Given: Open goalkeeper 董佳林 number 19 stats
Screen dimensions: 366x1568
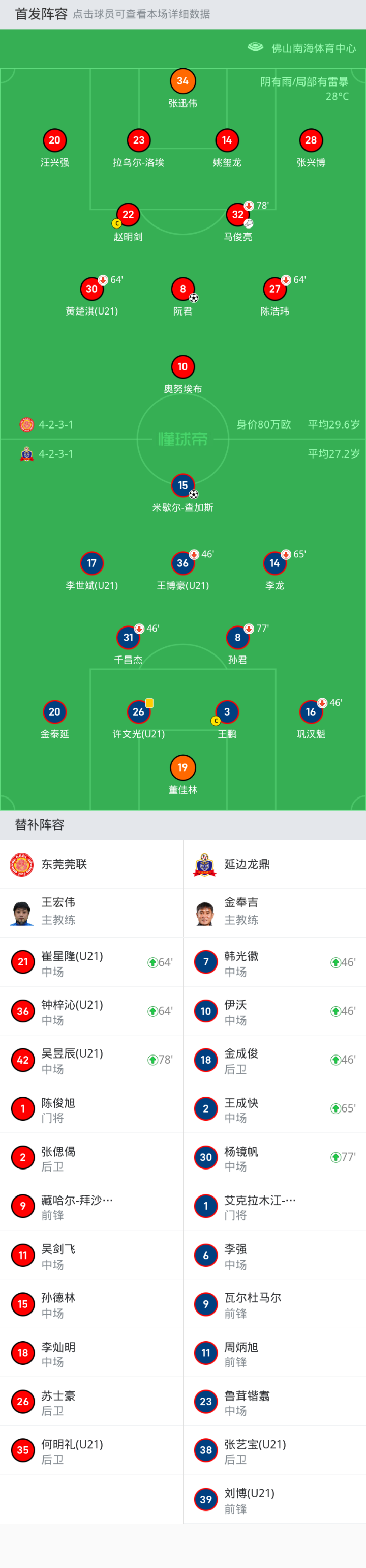Looking at the screenshot, I should point(182,767).
